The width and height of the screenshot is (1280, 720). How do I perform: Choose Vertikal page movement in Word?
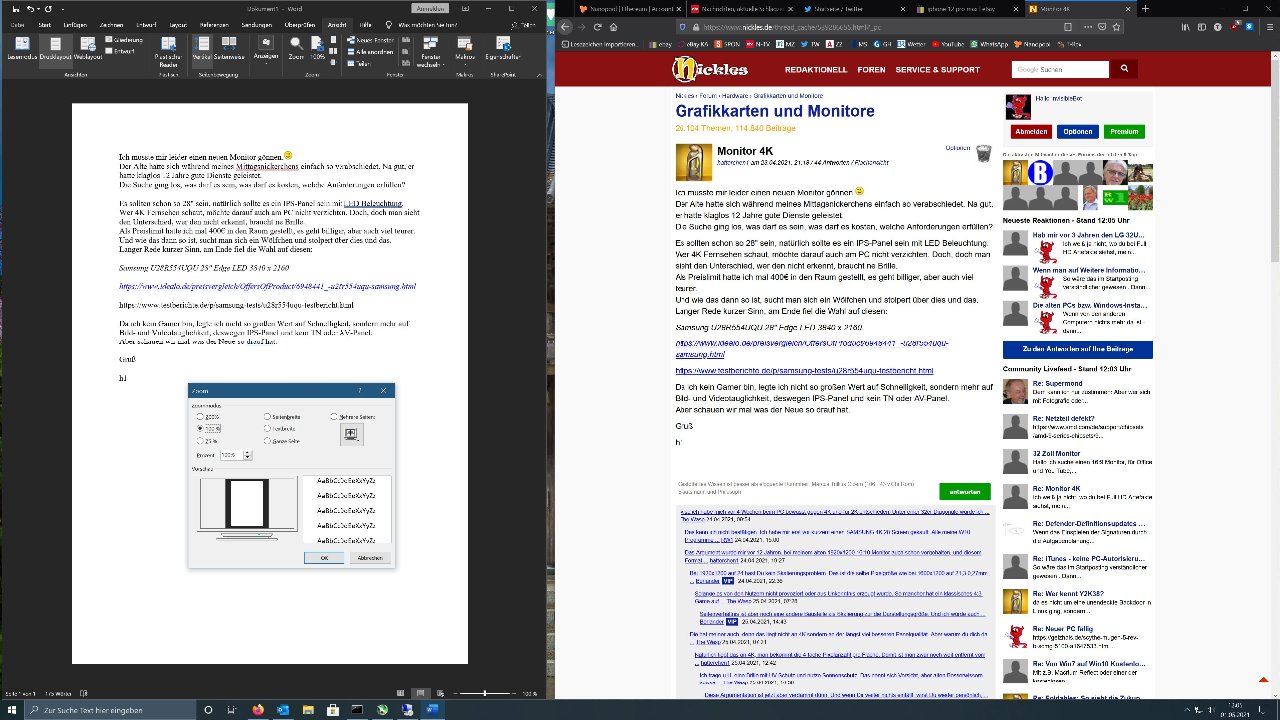click(x=202, y=50)
